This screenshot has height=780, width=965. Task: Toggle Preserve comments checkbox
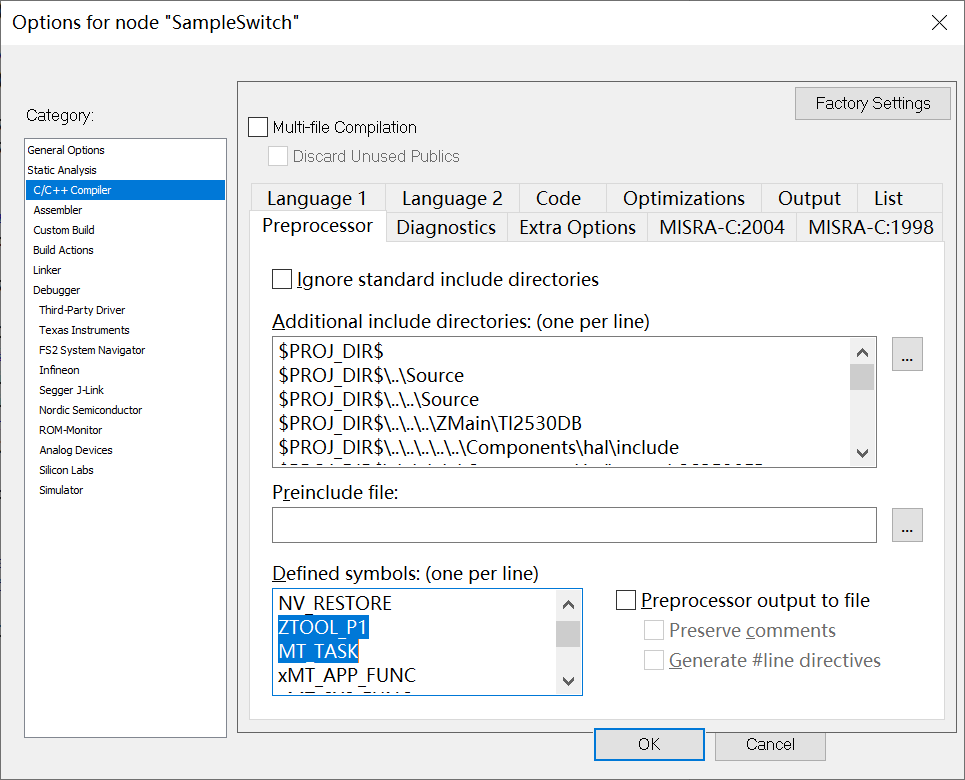tap(654, 630)
